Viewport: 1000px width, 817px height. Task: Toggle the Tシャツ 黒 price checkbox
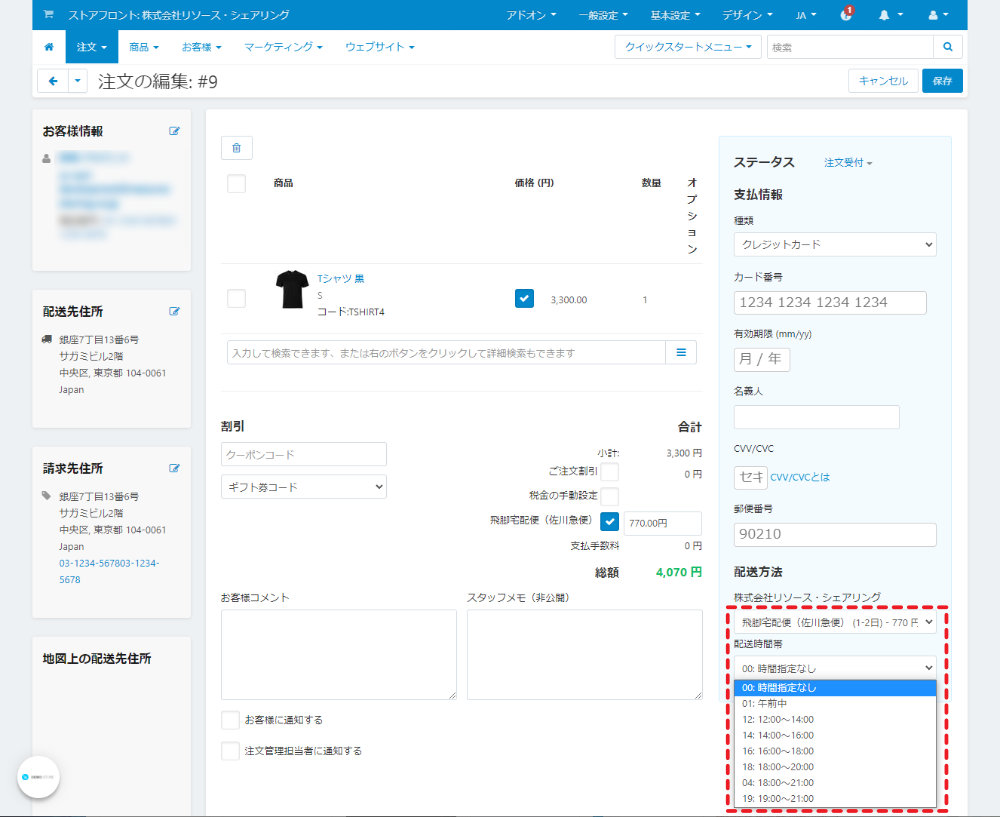point(524,298)
